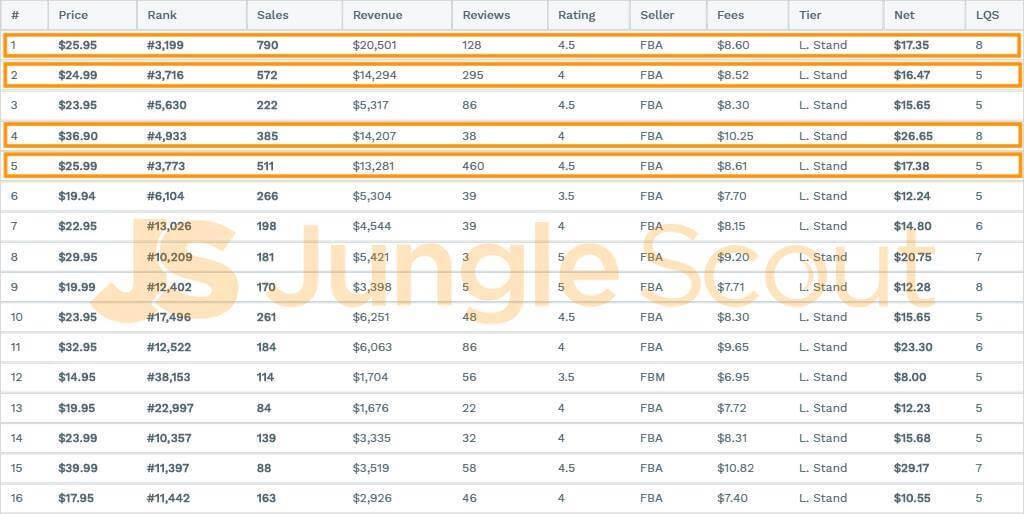Click the $39.99 price cell

pyautogui.click(x=78, y=468)
